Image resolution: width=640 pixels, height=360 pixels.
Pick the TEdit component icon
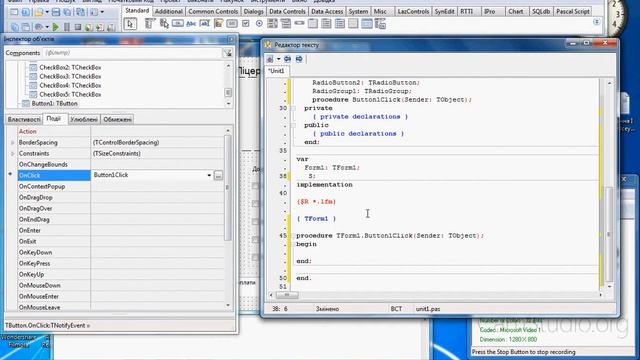204,24
